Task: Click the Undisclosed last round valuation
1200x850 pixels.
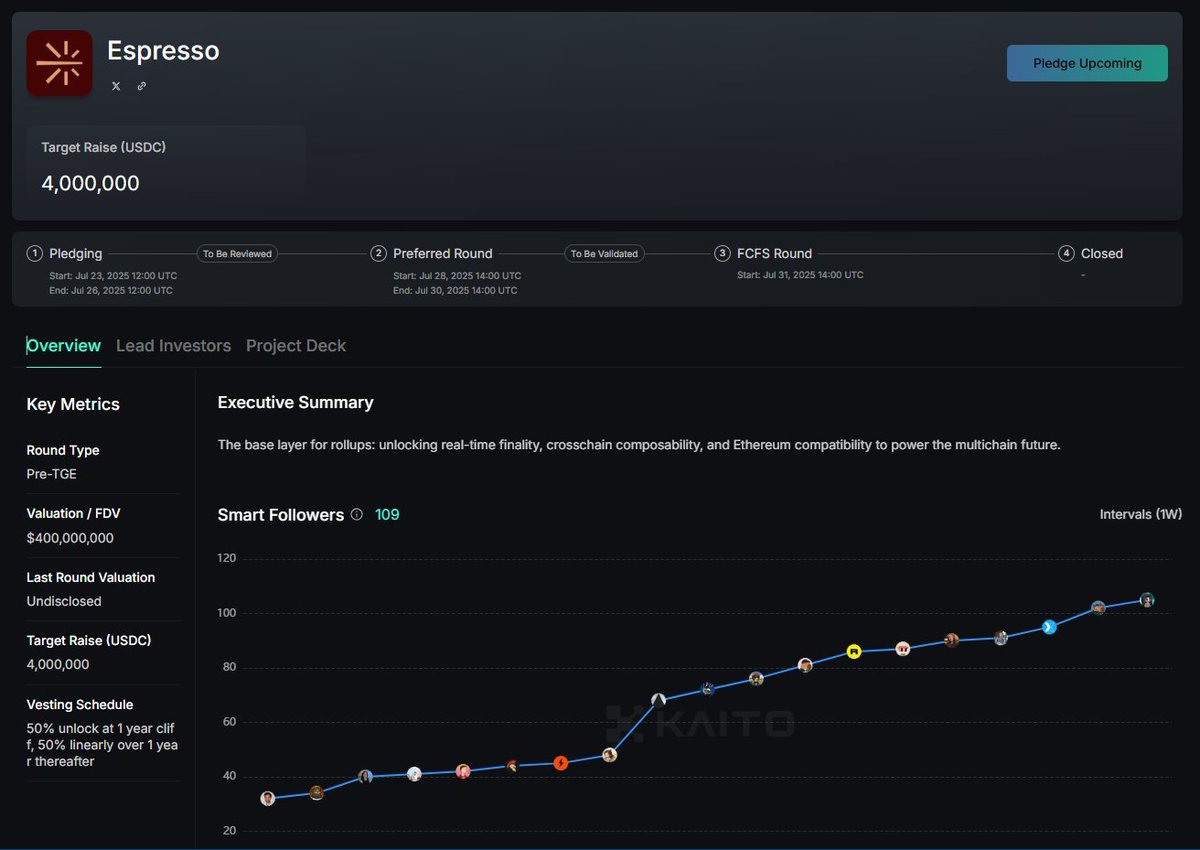Action: click(x=64, y=601)
